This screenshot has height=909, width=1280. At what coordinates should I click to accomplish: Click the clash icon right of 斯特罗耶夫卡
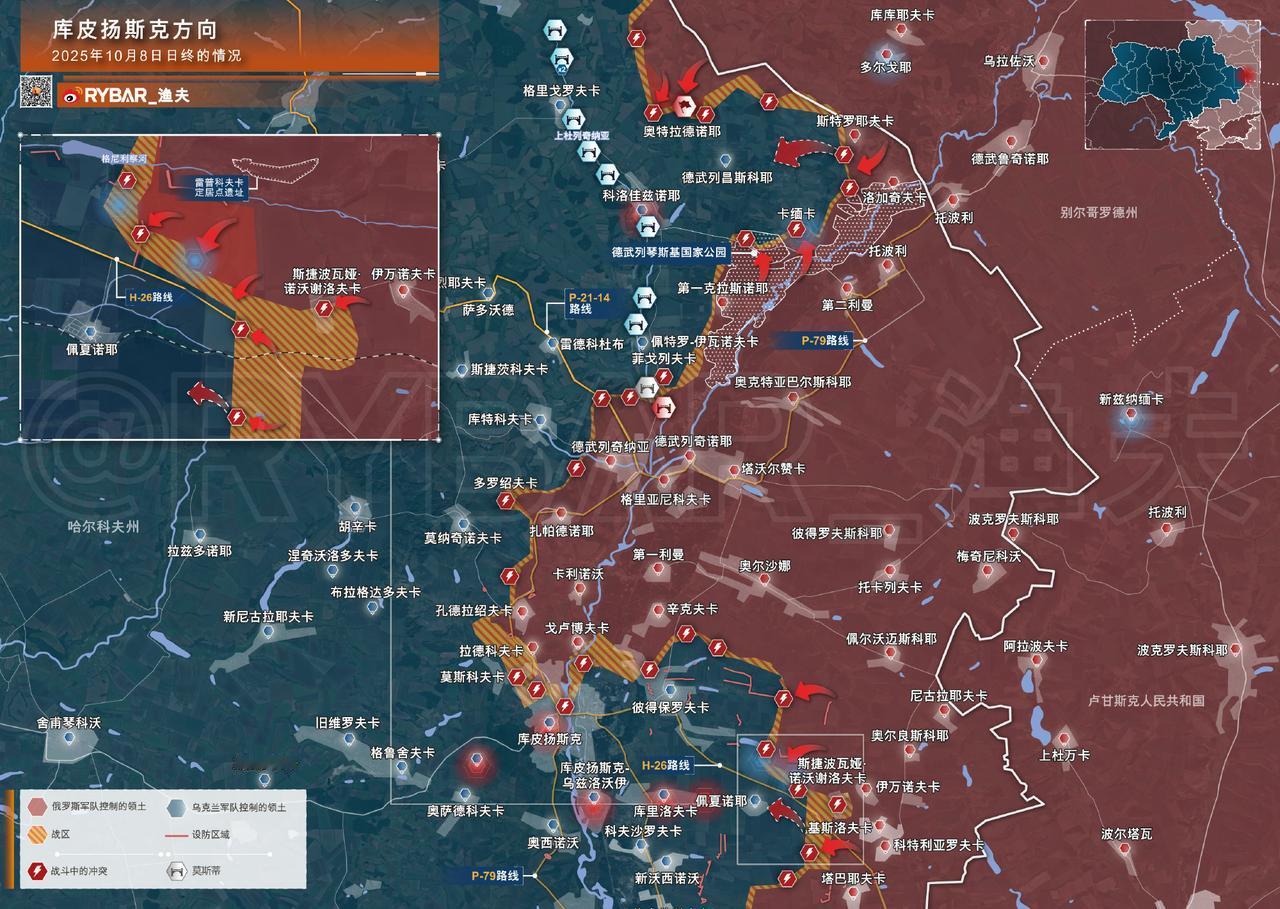pos(844,154)
